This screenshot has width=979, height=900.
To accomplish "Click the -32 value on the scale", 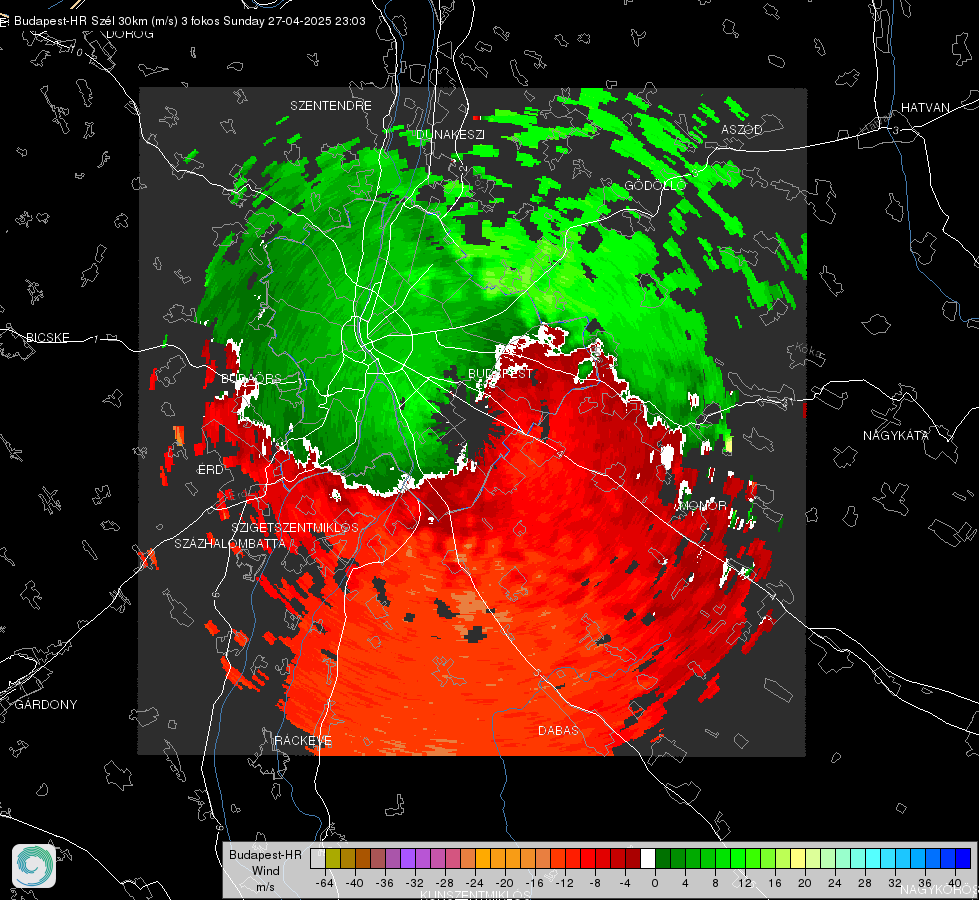I will (x=415, y=883).
